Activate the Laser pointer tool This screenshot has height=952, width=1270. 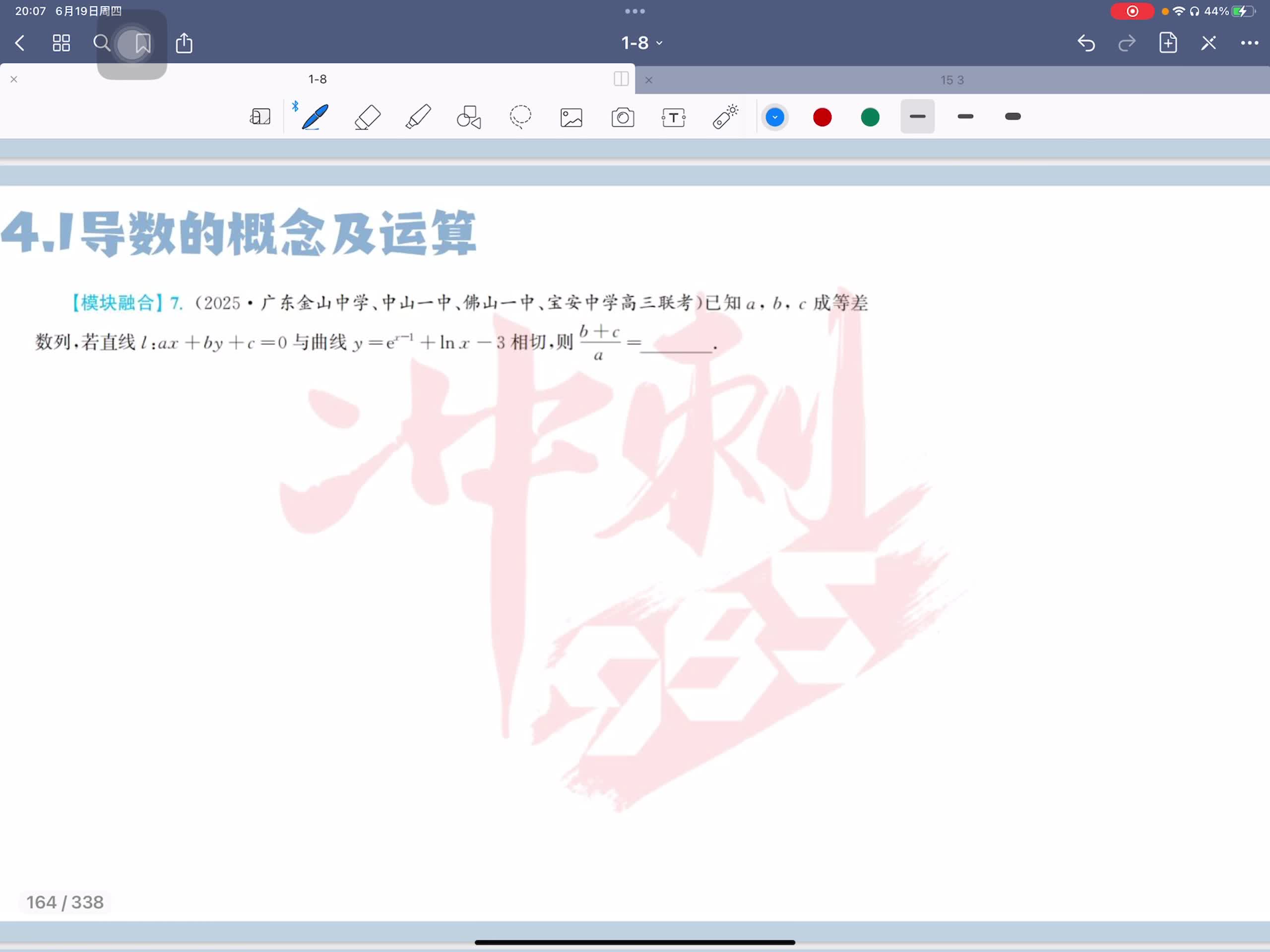[725, 117]
